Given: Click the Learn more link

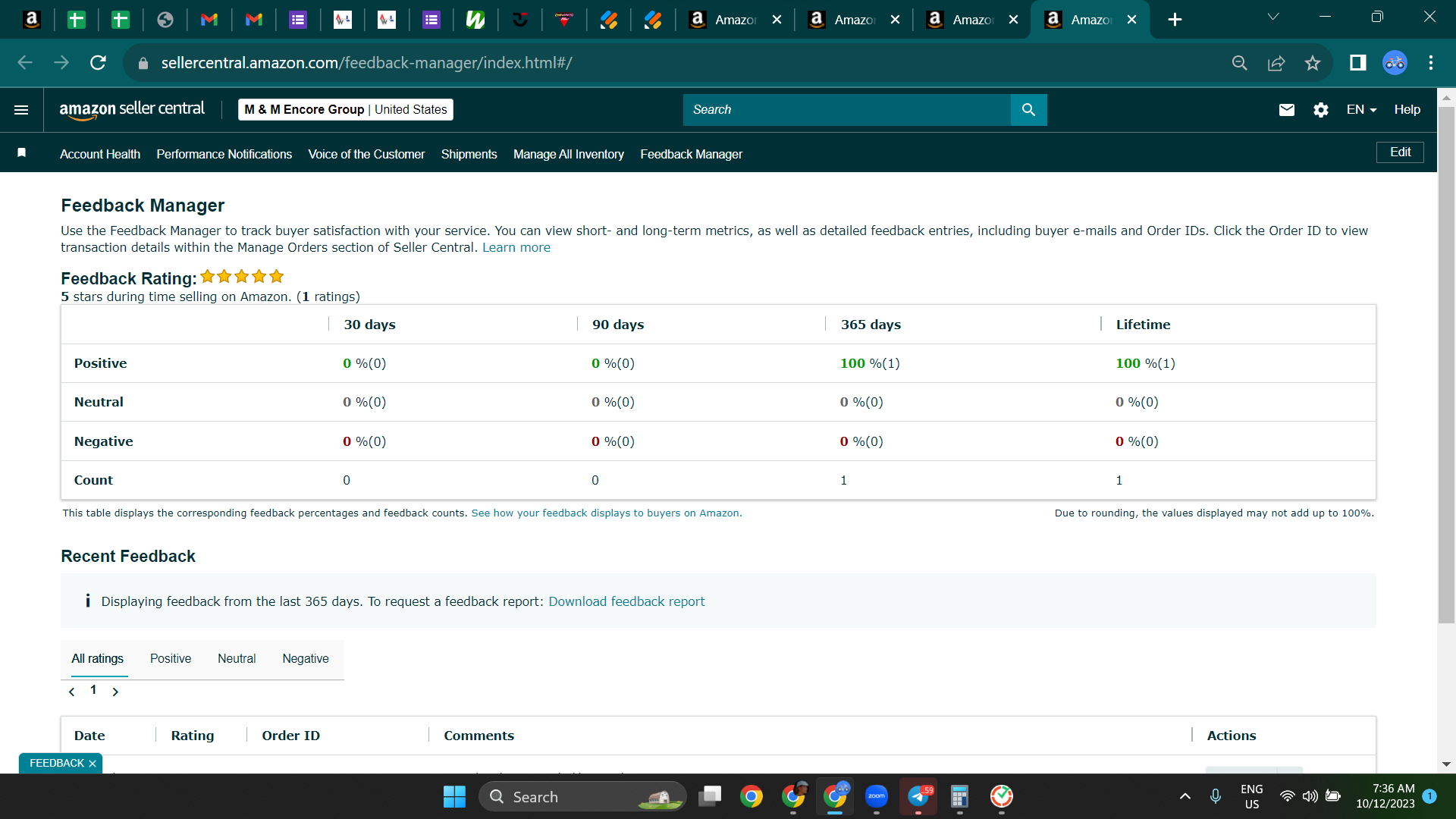Looking at the screenshot, I should point(516,247).
